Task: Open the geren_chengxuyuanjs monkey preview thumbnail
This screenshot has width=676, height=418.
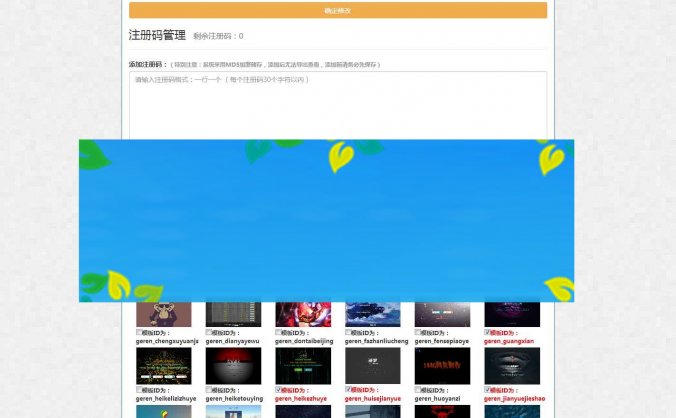Action: 164,314
